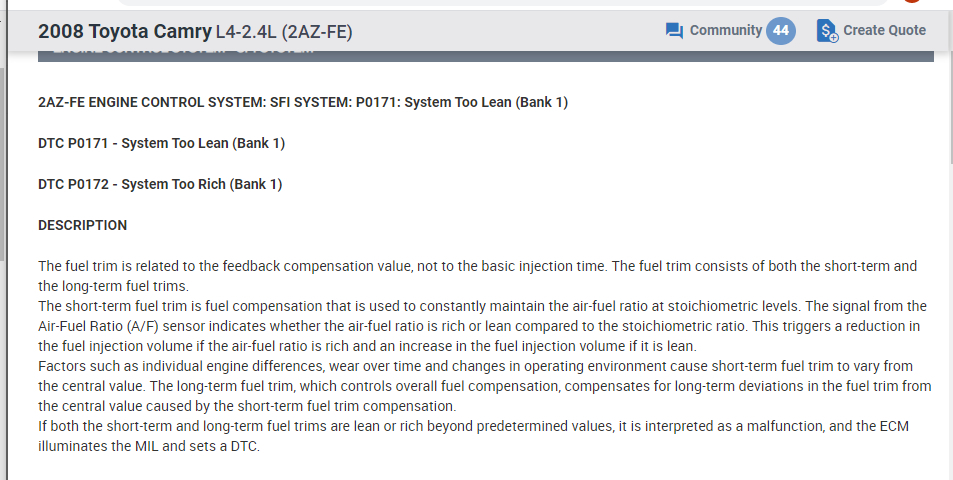Click the paragraph starting "The fuel trim is related"
The width and height of the screenshot is (953, 480).
pyautogui.click(x=477, y=276)
